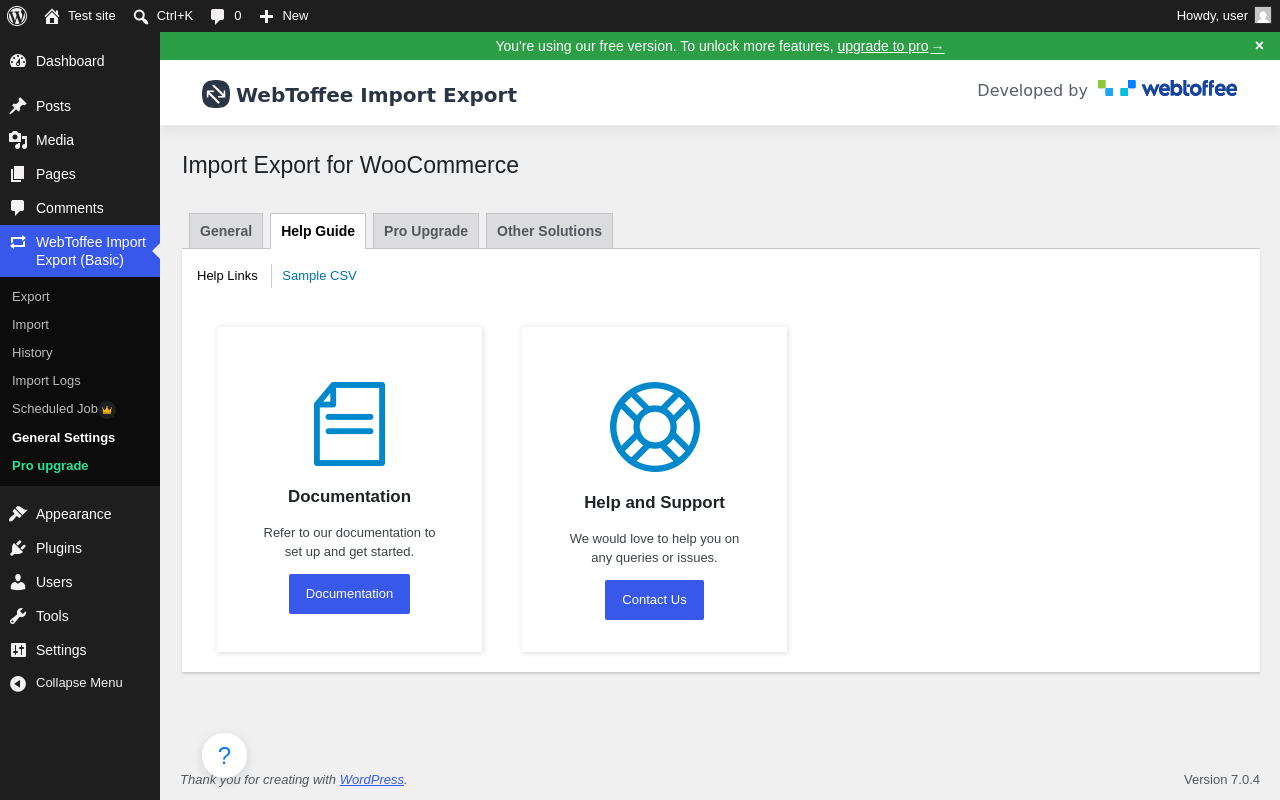Open Export in the plugin submenu
The width and height of the screenshot is (1280, 800).
[31, 297]
